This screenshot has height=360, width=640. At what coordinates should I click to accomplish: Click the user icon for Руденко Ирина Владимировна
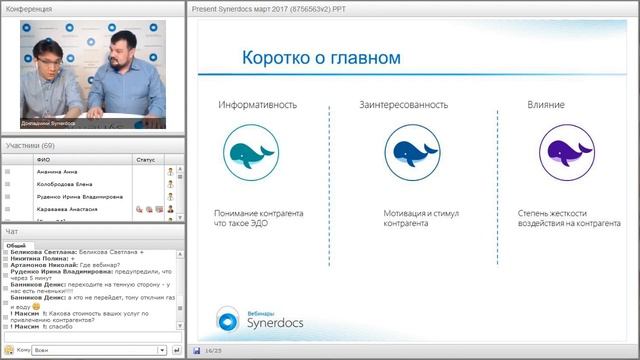(171, 197)
